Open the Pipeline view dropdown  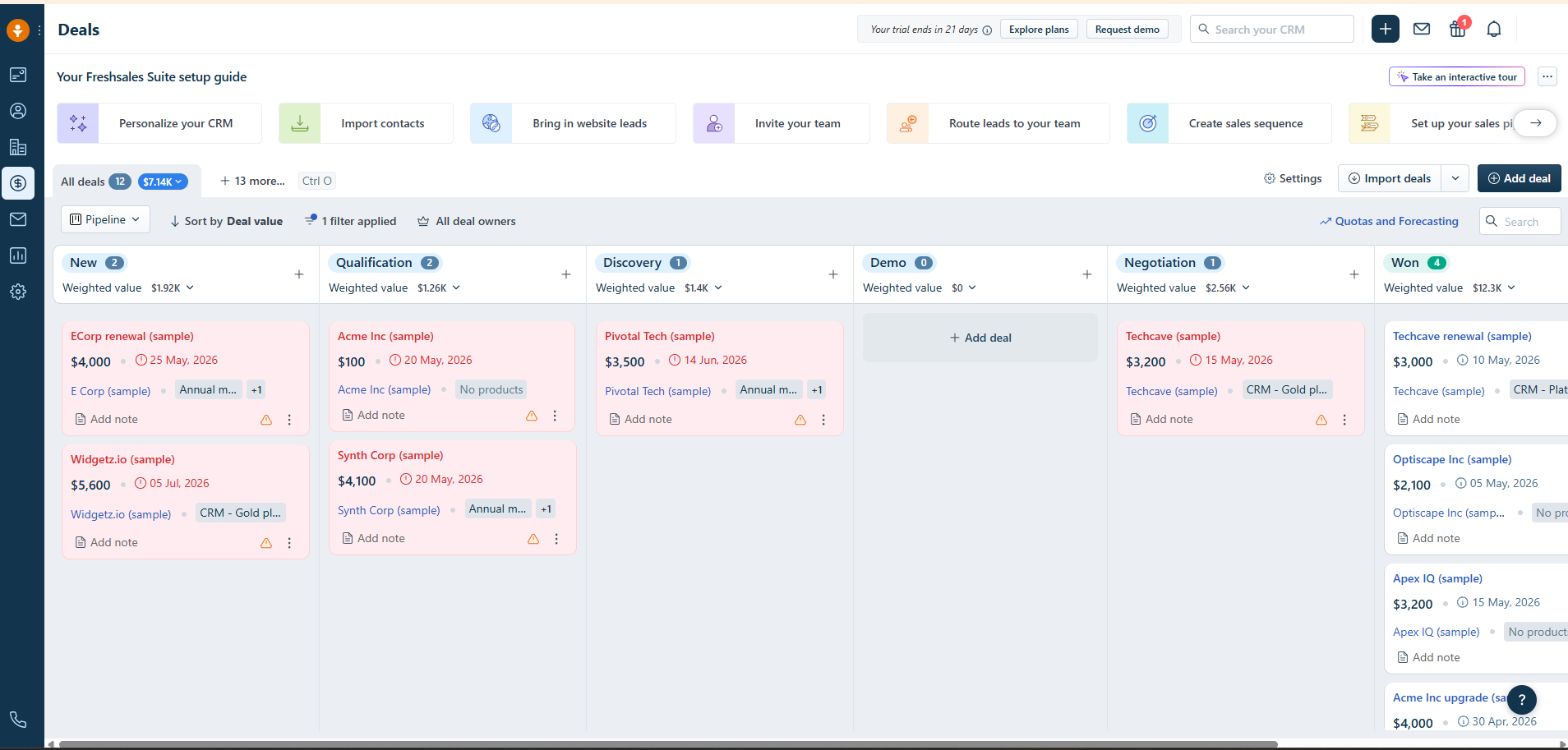tap(105, 219)
